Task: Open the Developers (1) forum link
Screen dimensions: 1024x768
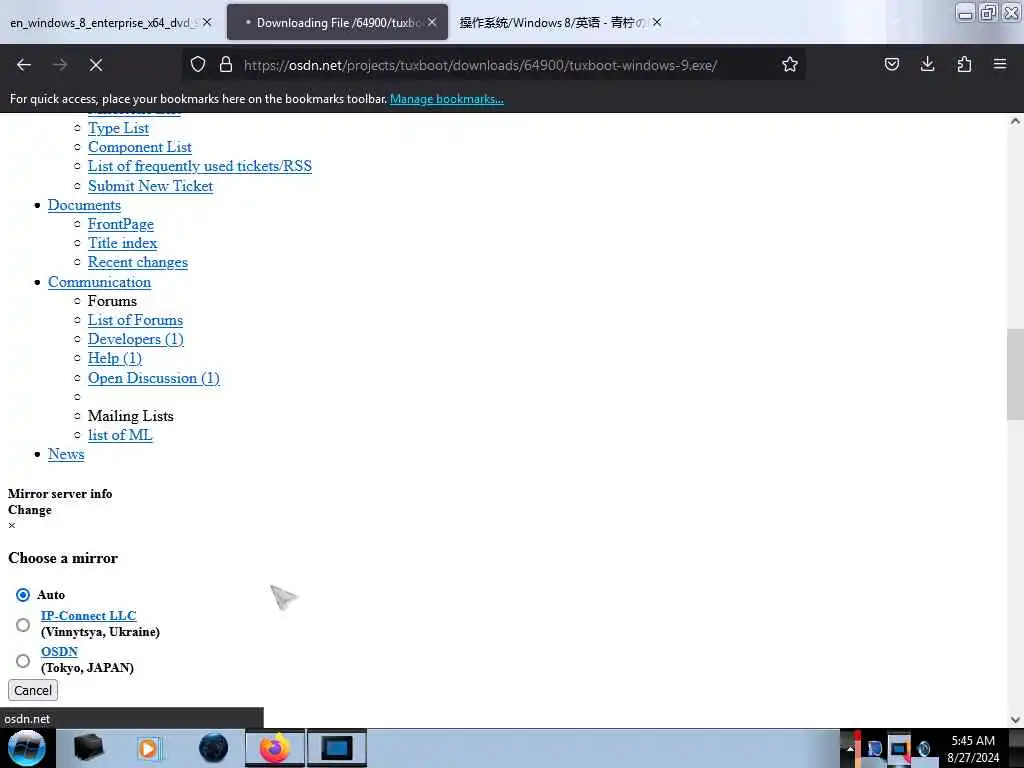Action: 136,339
